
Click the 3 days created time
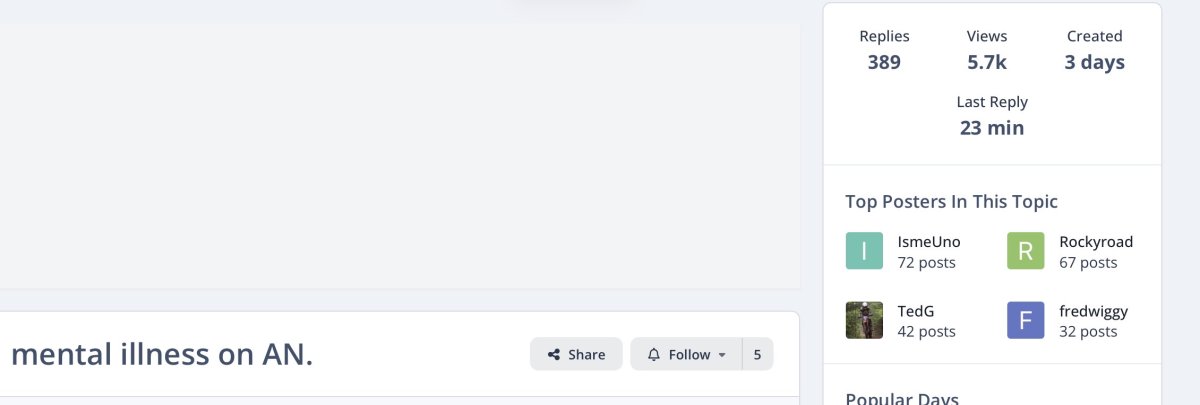(x=1094, y=62)
